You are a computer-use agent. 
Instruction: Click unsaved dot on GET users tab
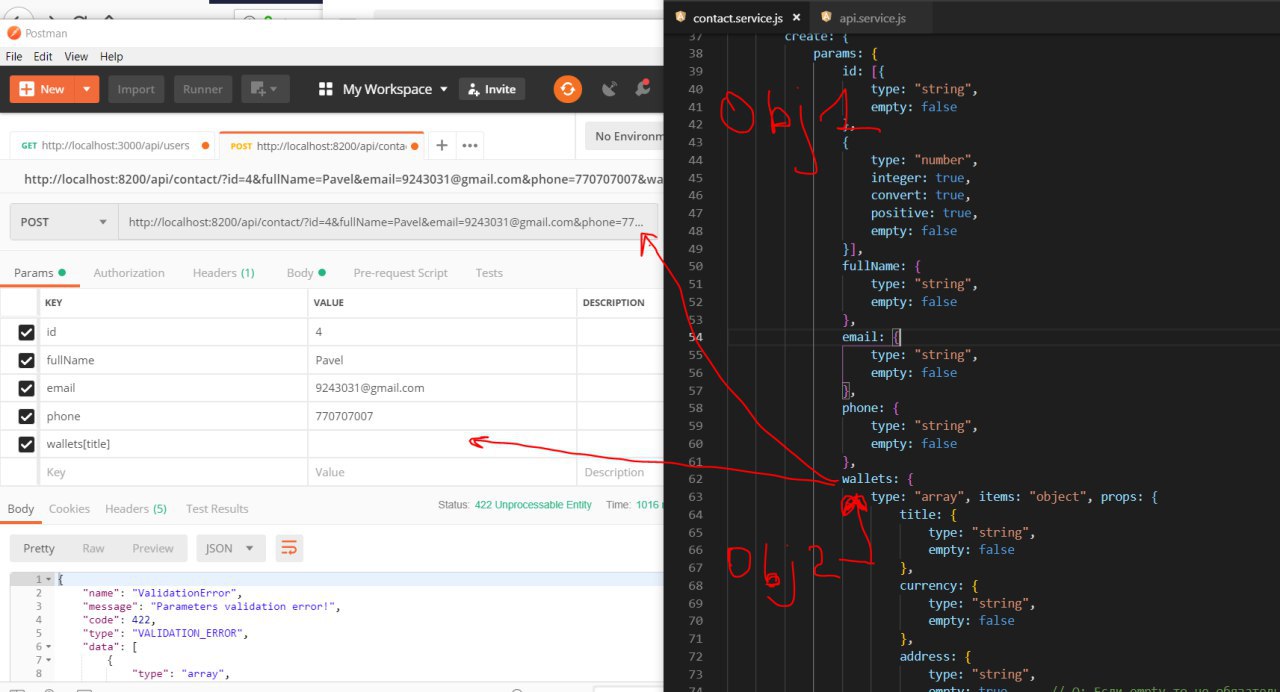point(205,145)
